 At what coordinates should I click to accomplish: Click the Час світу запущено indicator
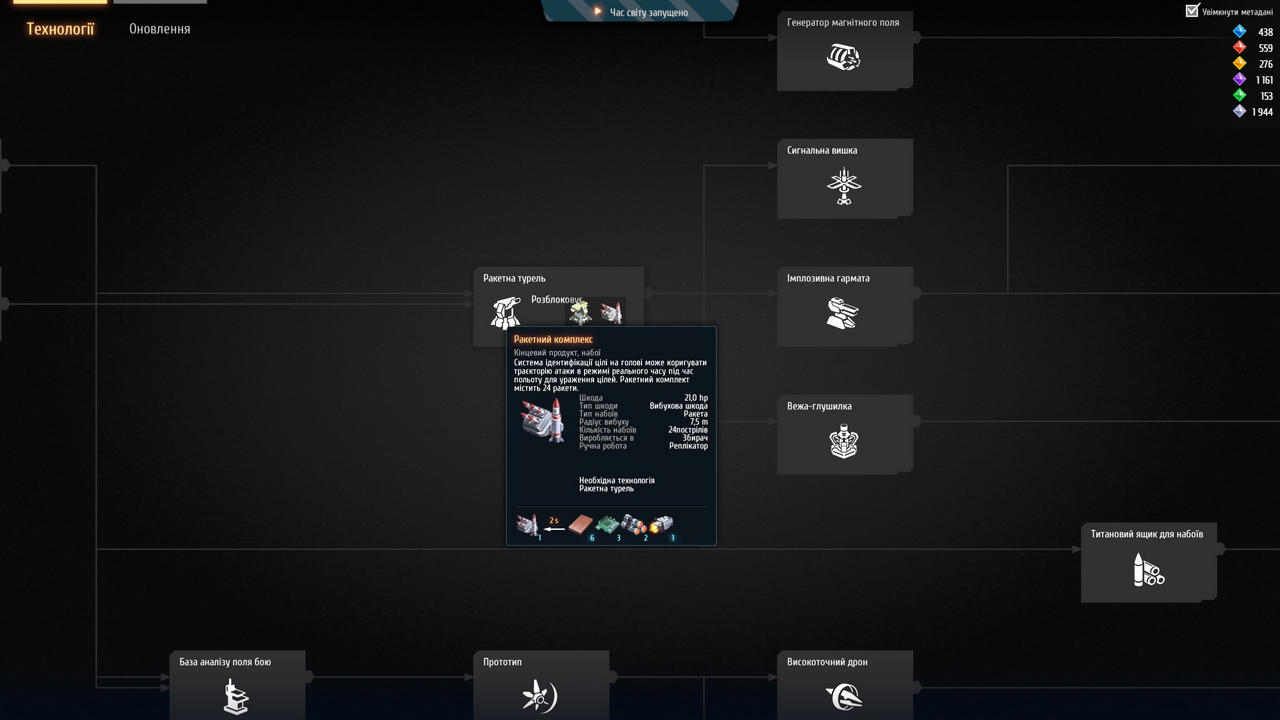pos(640,12)
